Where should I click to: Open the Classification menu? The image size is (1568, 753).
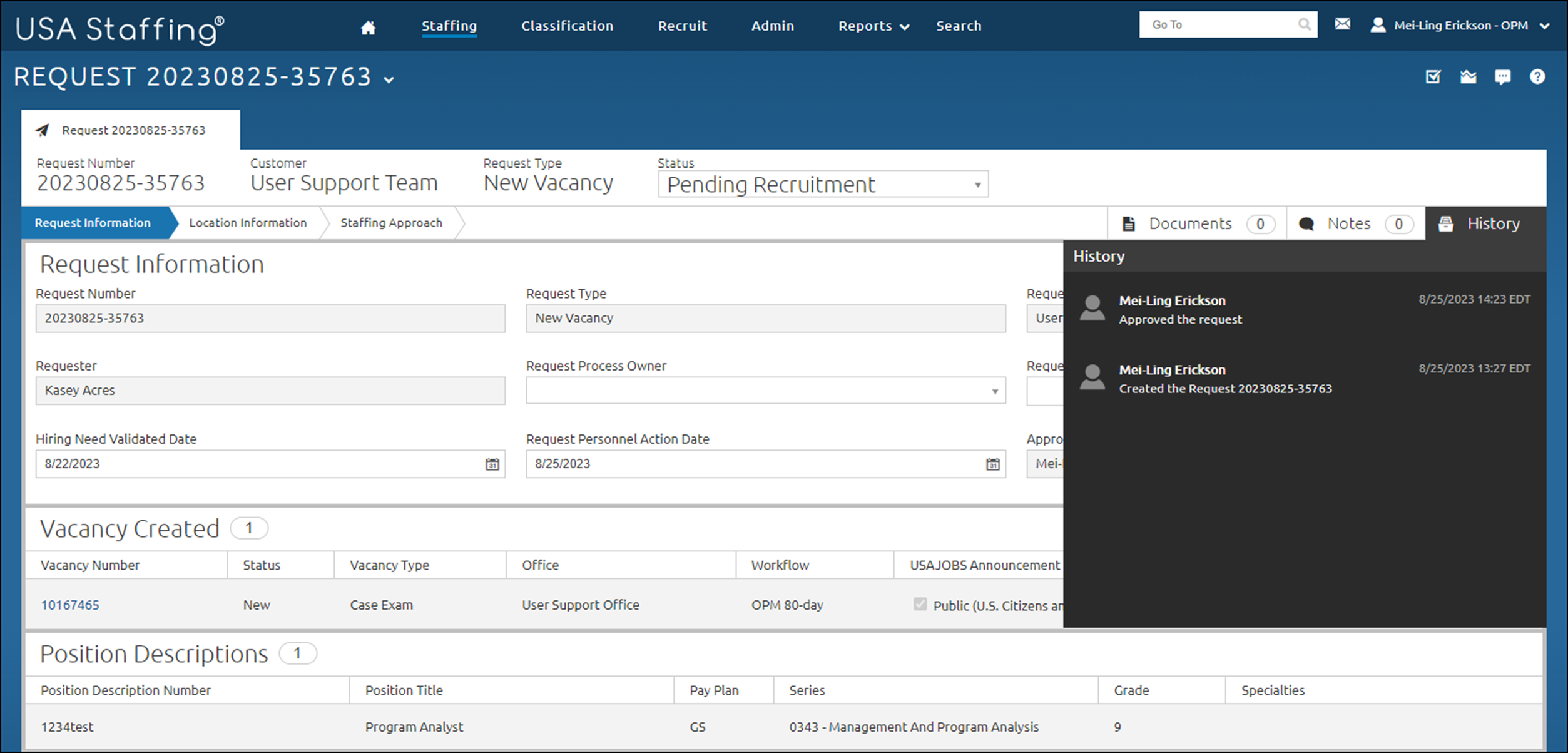[x=567, y=26]
